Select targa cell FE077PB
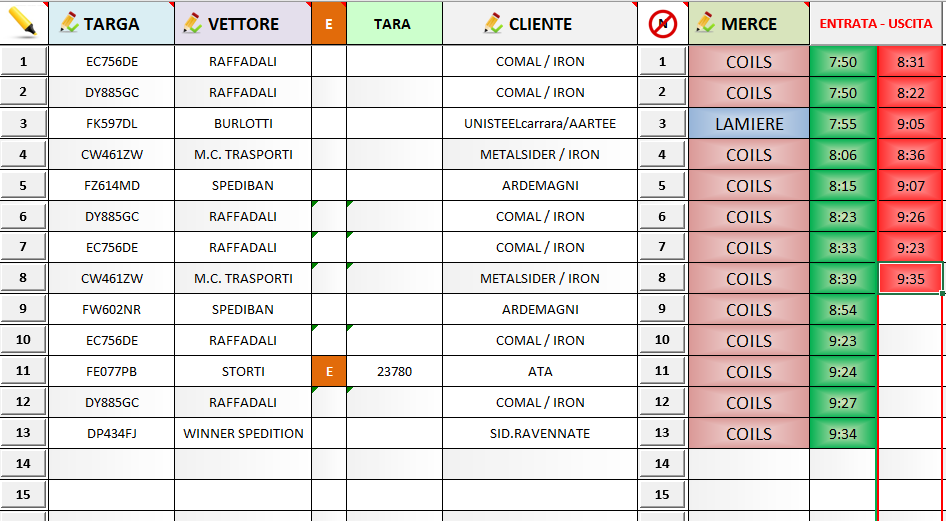946x521 pixels. pos(112,371)
